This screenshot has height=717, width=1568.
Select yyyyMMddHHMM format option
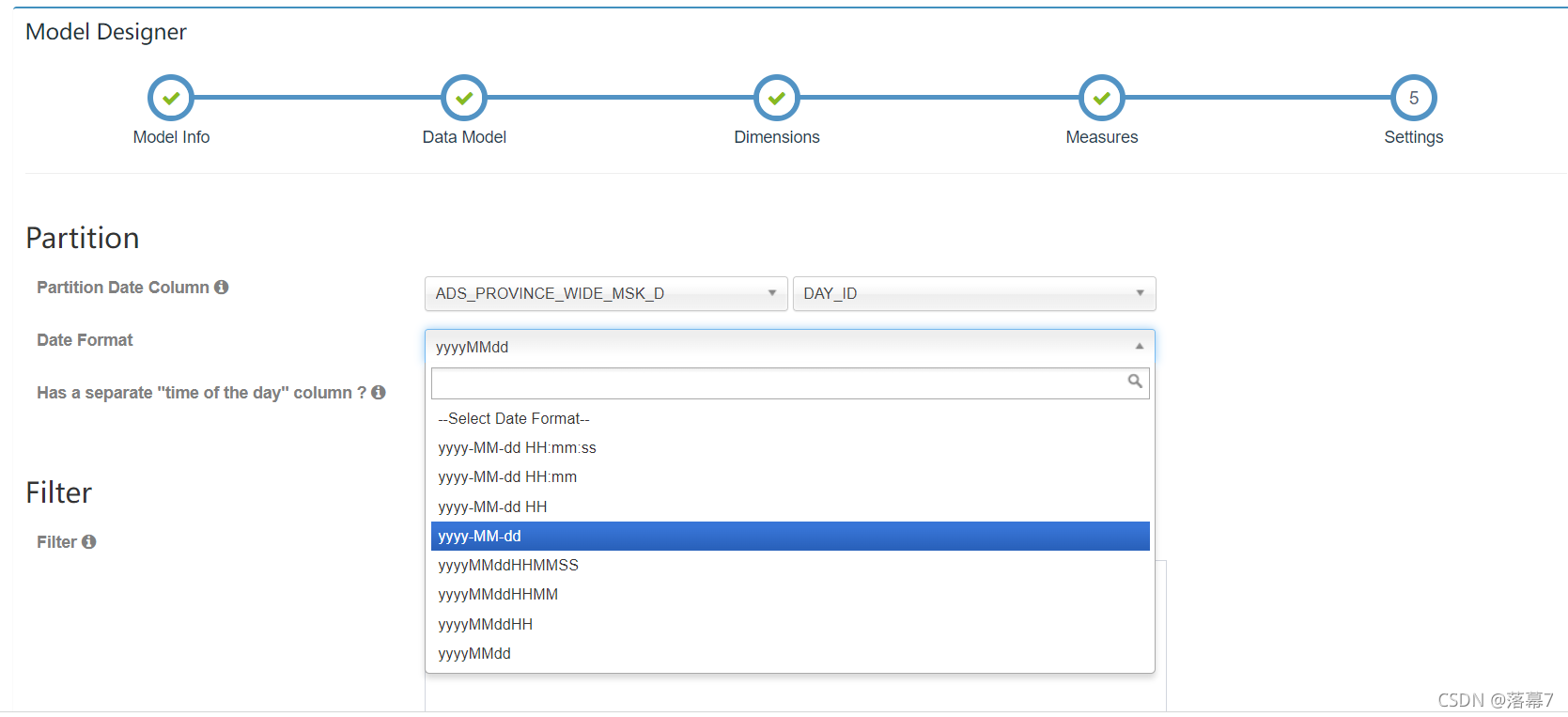pyautogui.click(x=790, y=595)
